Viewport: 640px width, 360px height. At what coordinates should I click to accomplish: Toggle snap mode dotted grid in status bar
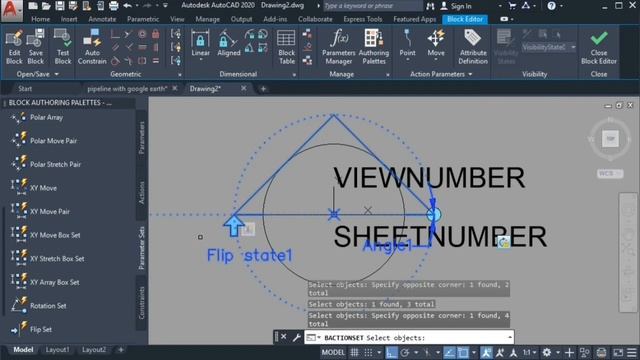click(368, 352)
